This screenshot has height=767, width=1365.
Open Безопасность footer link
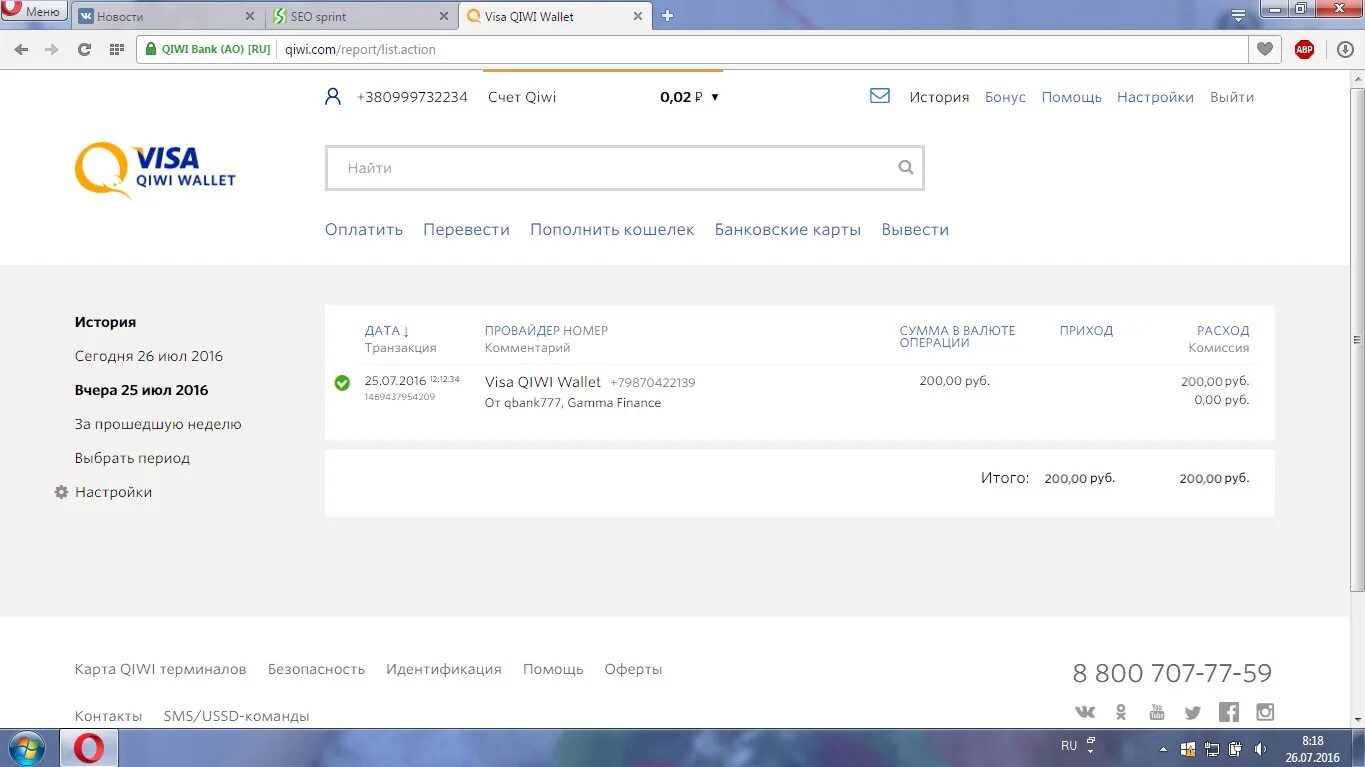(316, 669)
